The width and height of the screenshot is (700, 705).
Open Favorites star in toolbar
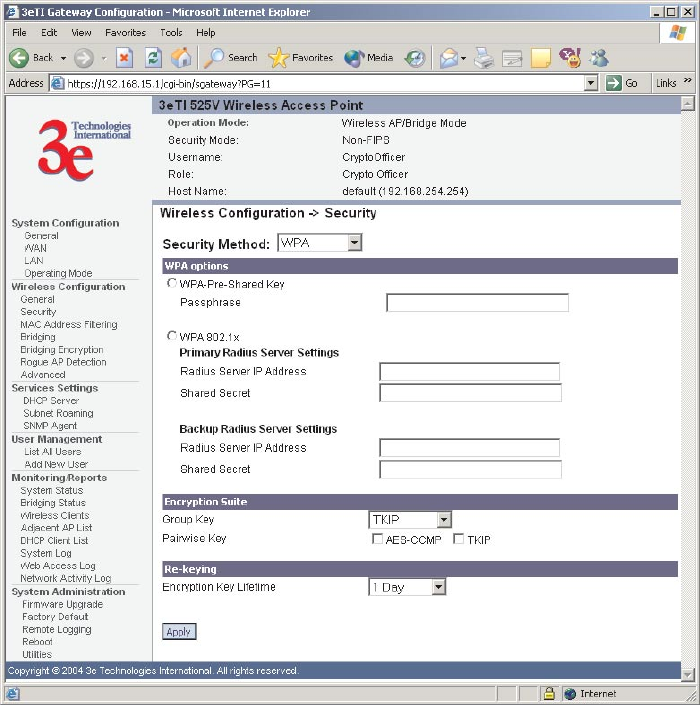[300, 58]
